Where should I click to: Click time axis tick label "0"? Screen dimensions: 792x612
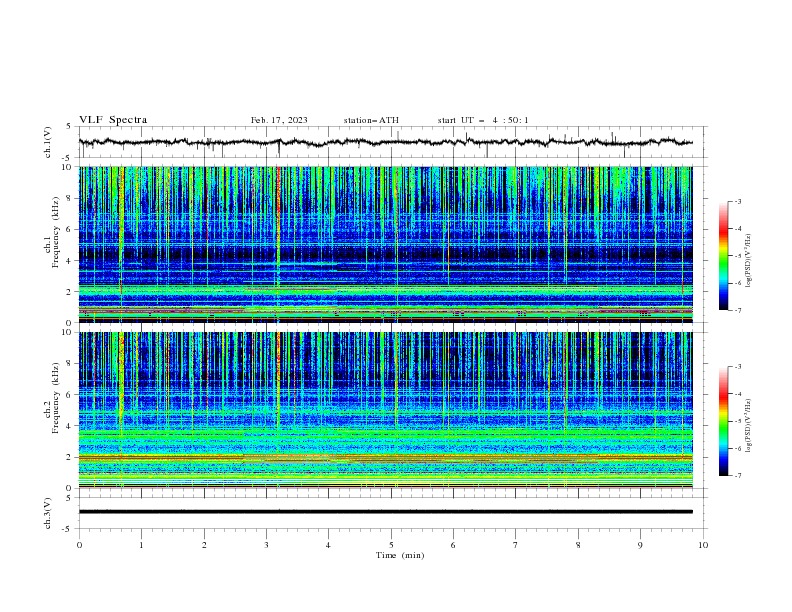(79, 545)
